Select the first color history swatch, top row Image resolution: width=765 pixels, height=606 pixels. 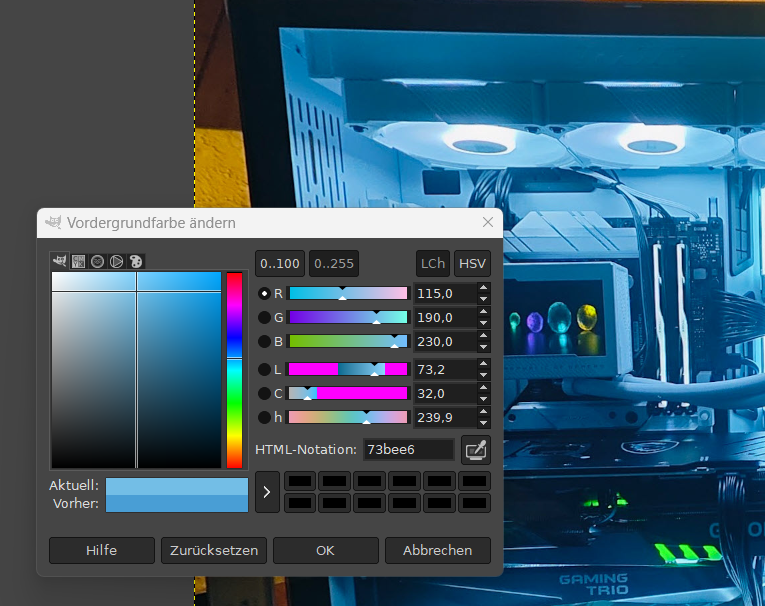click(300, 481)
